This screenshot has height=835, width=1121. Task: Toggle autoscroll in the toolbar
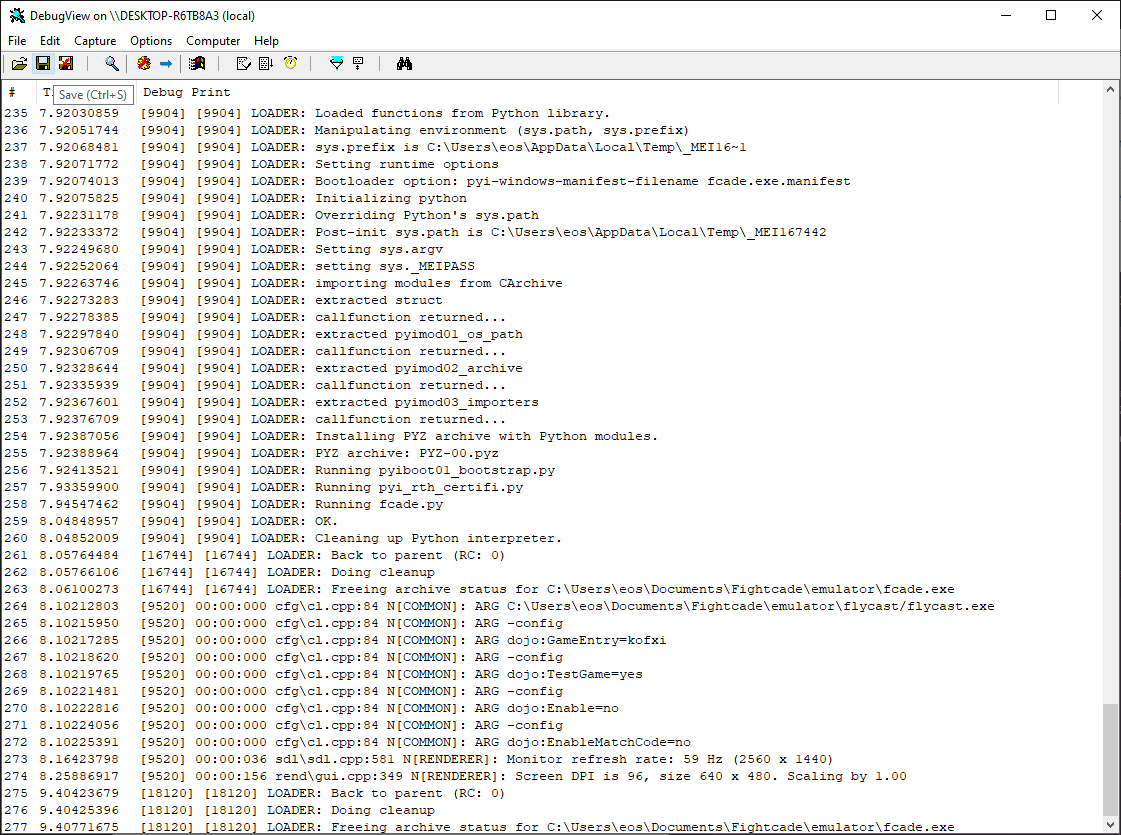click(x=266, y=64)
